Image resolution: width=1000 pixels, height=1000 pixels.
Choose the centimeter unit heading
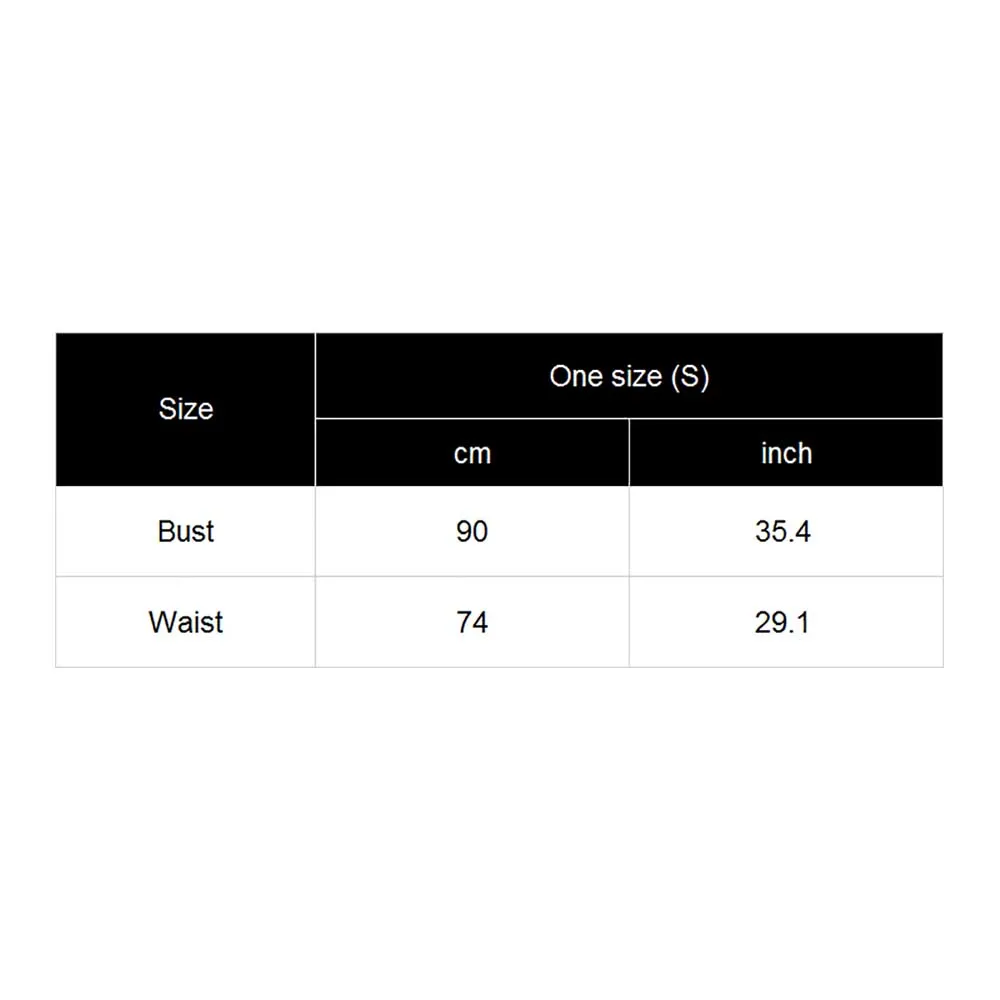coord(472,453)
